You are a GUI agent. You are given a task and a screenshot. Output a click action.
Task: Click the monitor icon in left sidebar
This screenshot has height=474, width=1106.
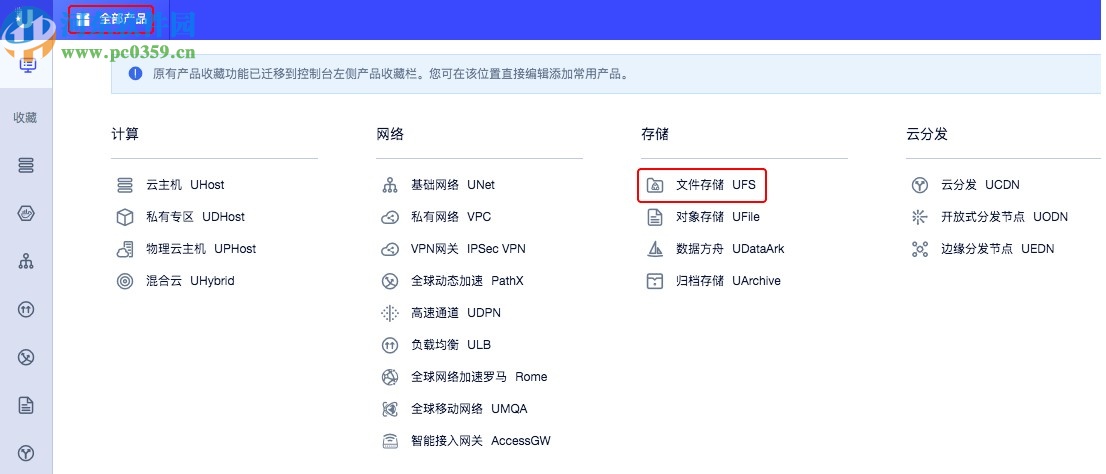[26, 64]
